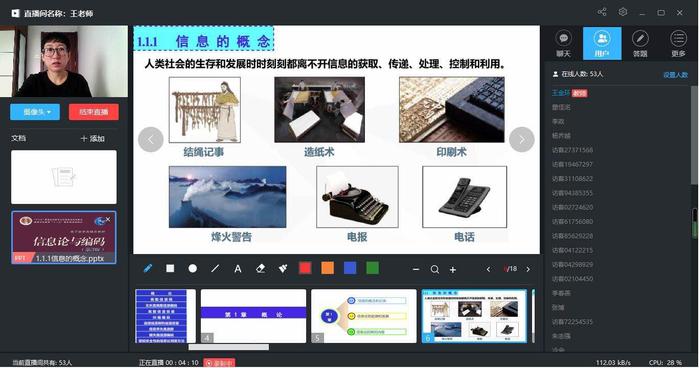Viewport: 699px width, 368px height.
Task: Go to the next slide with right arrow
Action: (522, 140)
